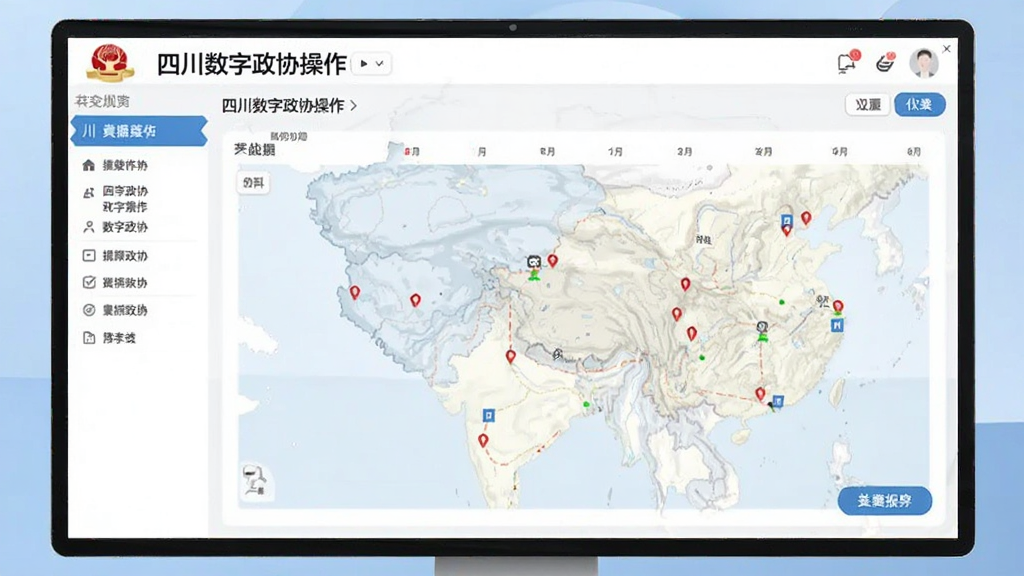Expand the 四川数字政协操作 breadcrumb arrow
This screenshot has width=1024, height=576.
coord(354,105)
